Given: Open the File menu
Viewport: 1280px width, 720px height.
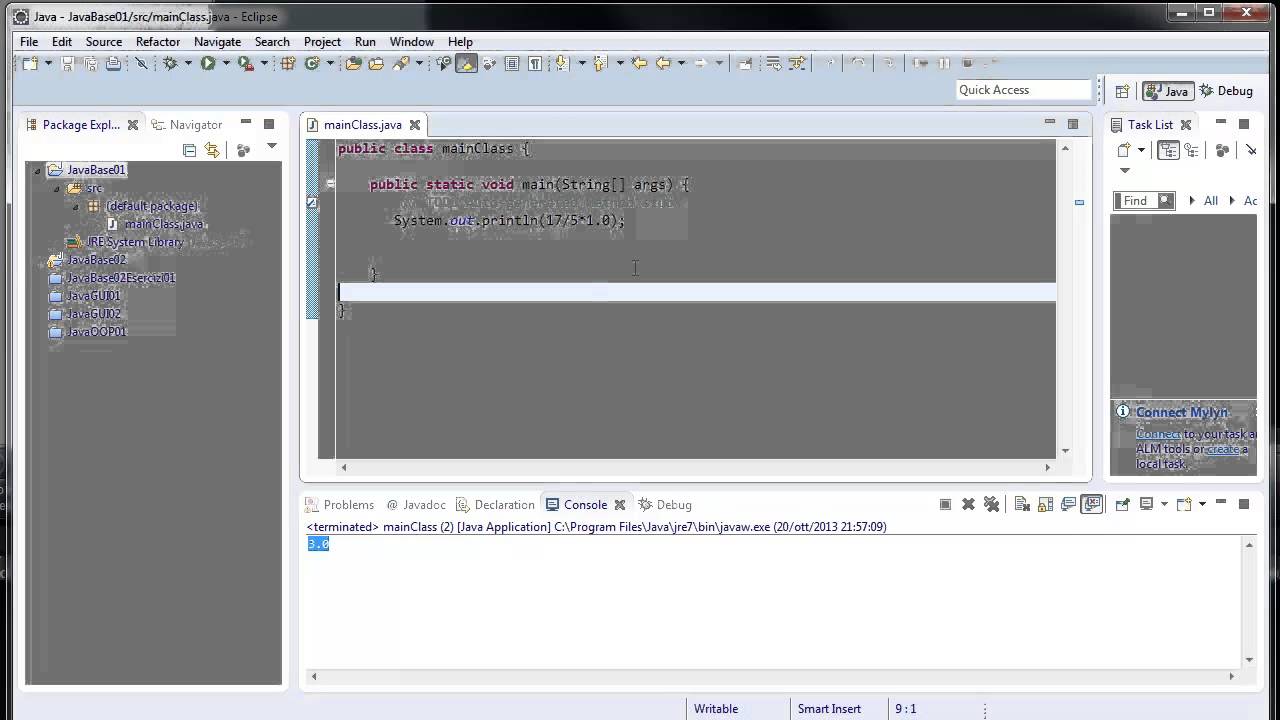Looking at the screenshot, I should (x=29, y=42).
